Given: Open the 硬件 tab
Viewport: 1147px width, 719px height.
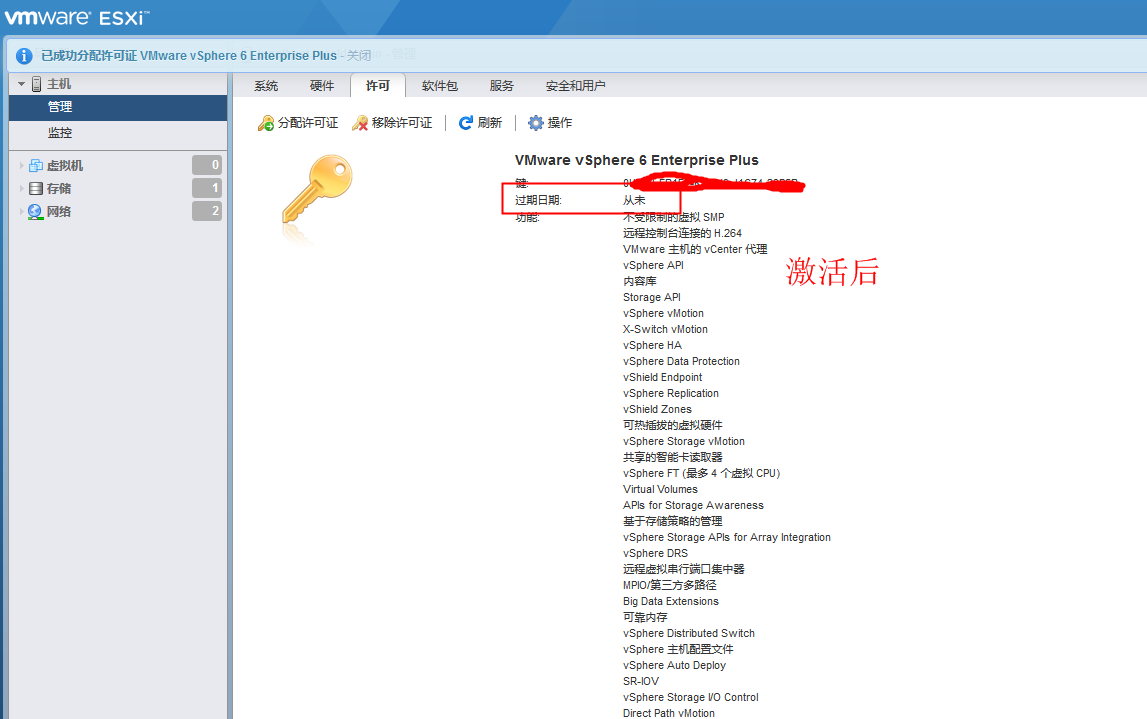Looking at the screenshot, I should click(x=322, y=86).
